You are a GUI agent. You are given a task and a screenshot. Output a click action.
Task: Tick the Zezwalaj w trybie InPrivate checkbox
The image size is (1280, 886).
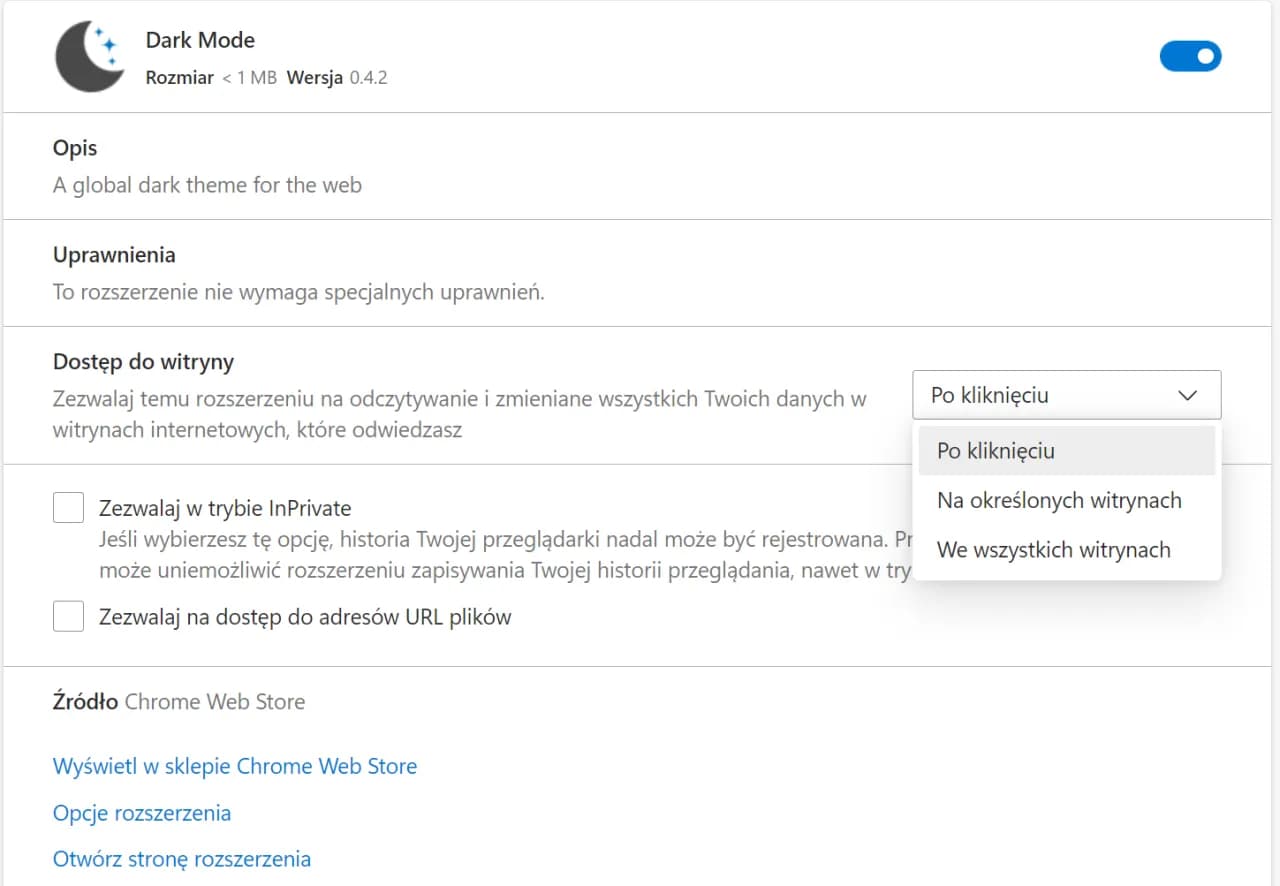coord(68,508)
